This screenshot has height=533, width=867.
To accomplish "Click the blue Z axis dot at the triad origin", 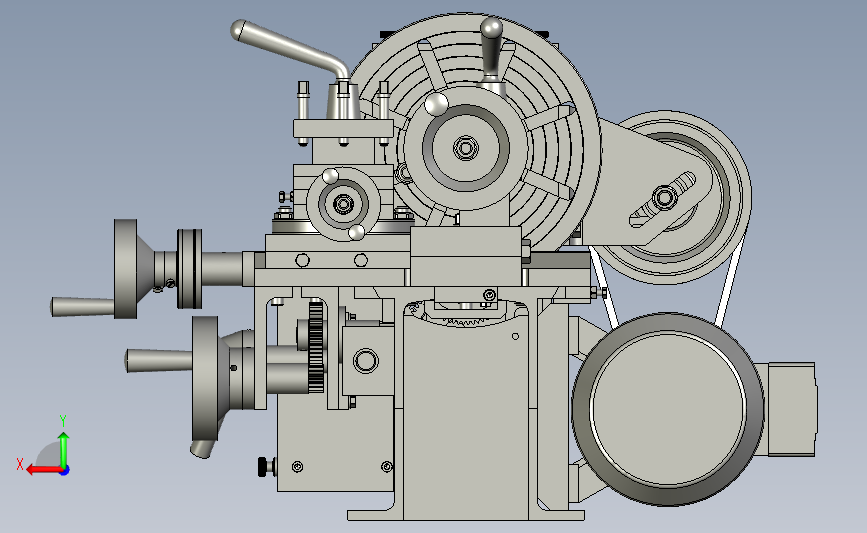I will pos(65,471).
